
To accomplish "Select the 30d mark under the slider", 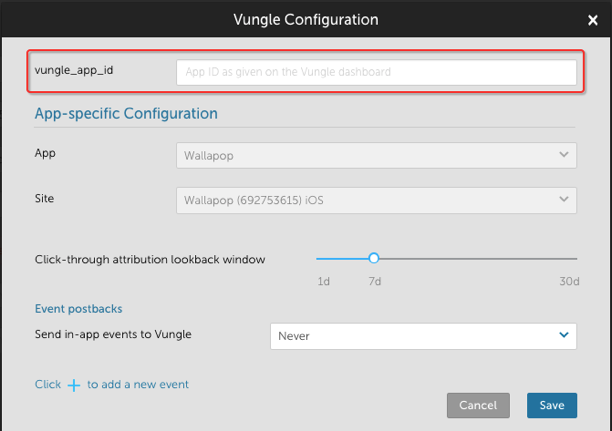I will [x=569, y=281].
